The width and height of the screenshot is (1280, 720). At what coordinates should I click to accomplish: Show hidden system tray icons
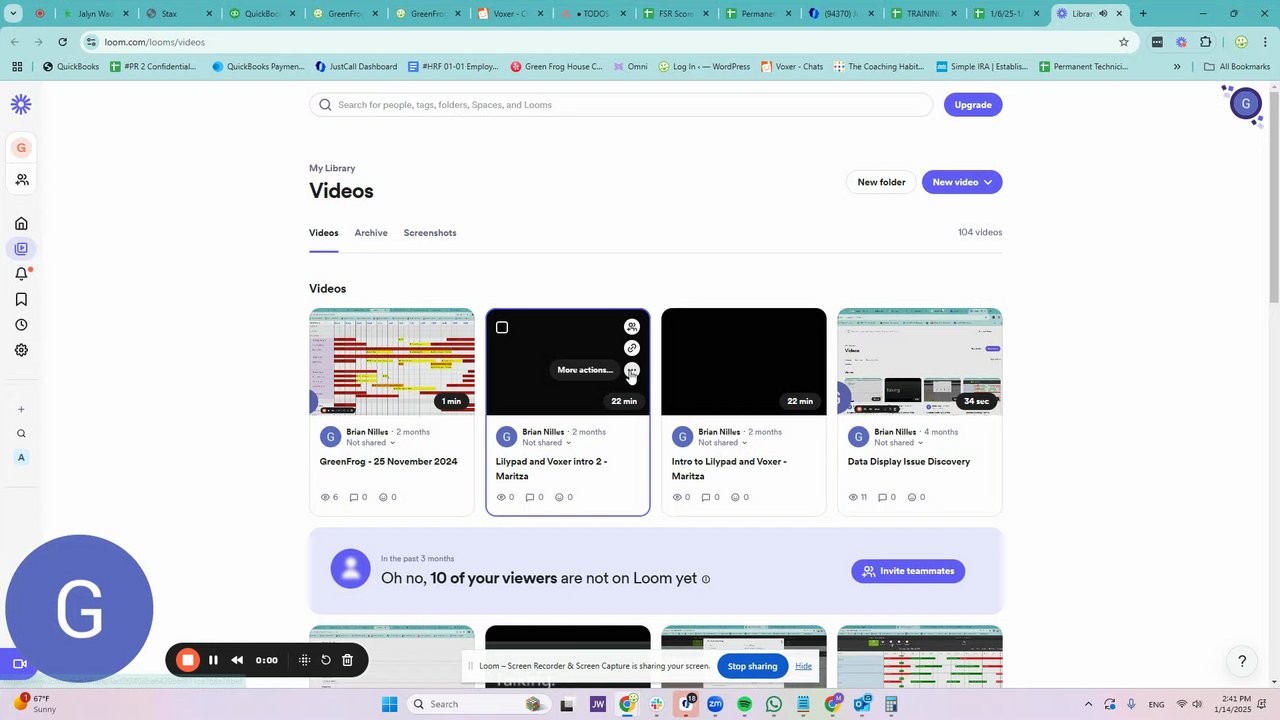pyautogui.click(x=1089, y=704)
